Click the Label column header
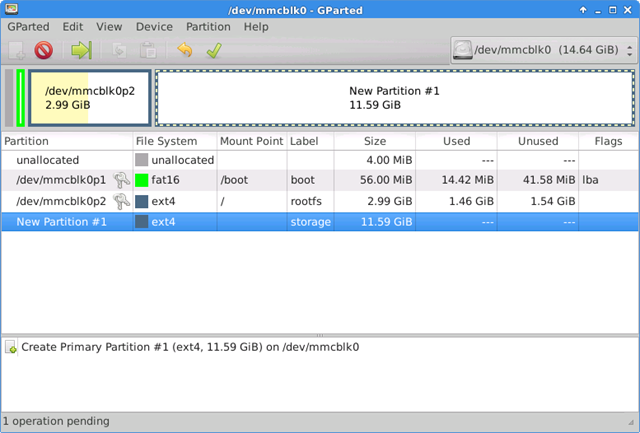Viewport: 640px width, 433px height. pos(311,141)
